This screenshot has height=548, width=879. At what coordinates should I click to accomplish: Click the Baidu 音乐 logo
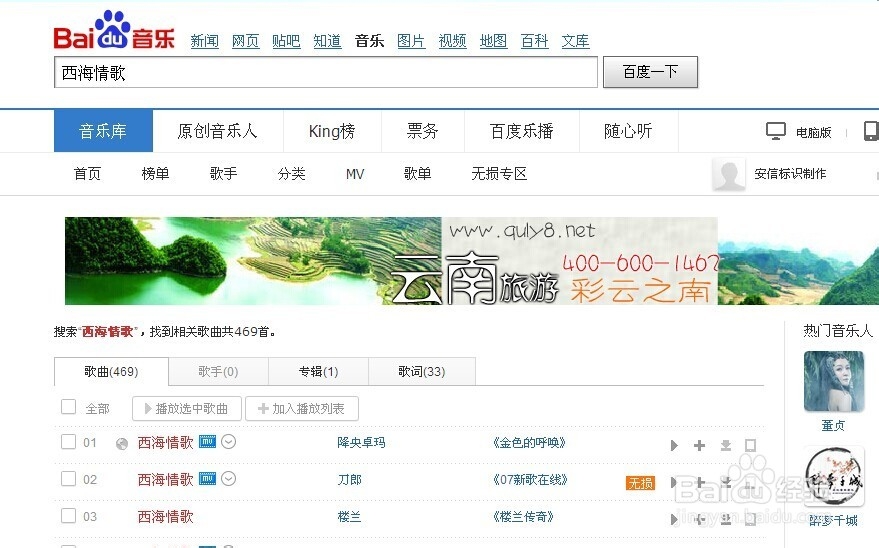(x=114, y=30)
